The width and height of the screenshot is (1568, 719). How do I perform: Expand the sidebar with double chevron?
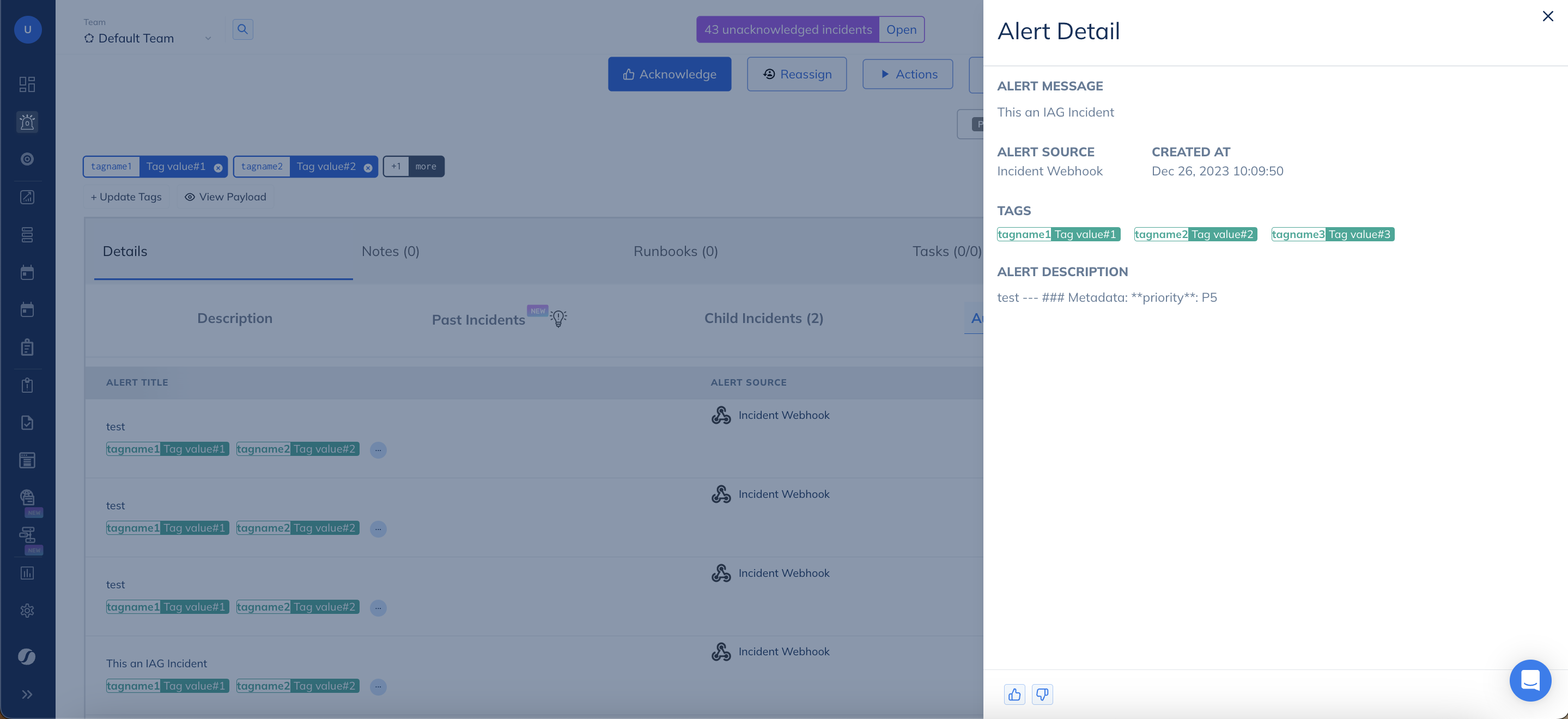click(x=27, y=694)
